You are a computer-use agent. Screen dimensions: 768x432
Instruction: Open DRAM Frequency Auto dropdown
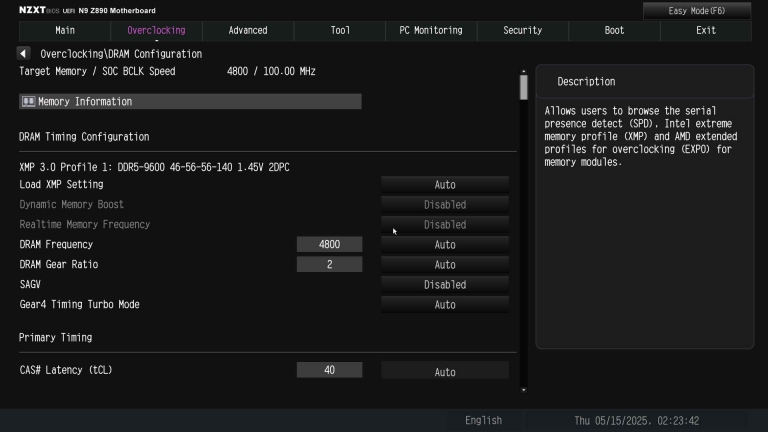pyautogui.click(x=445, y=245)
